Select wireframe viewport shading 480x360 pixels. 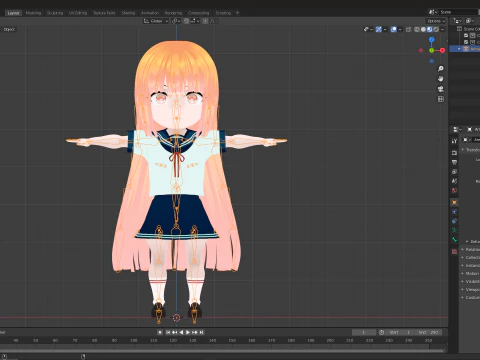coord(417,29)
